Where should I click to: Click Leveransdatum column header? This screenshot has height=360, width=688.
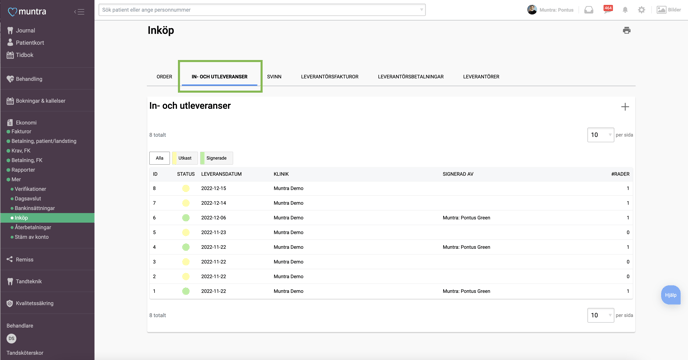[x=221, y=174]
